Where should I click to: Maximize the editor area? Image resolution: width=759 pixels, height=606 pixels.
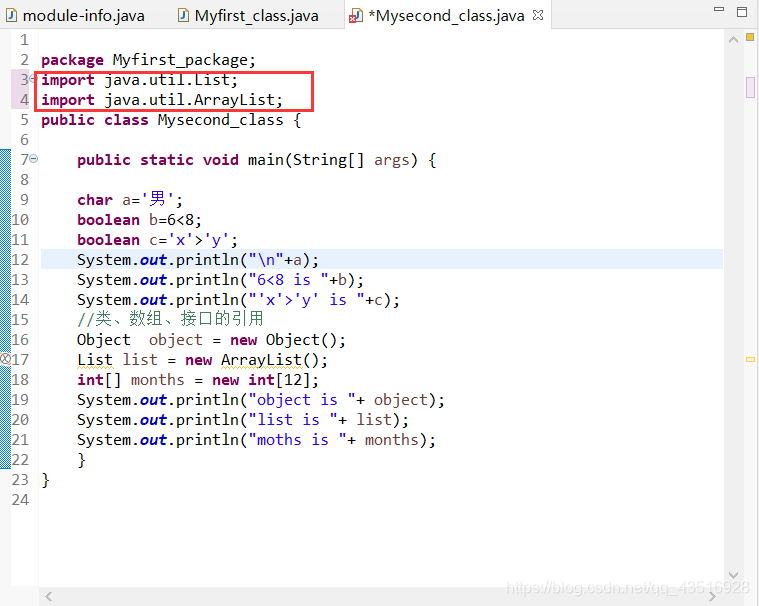(x=742, y=12)
